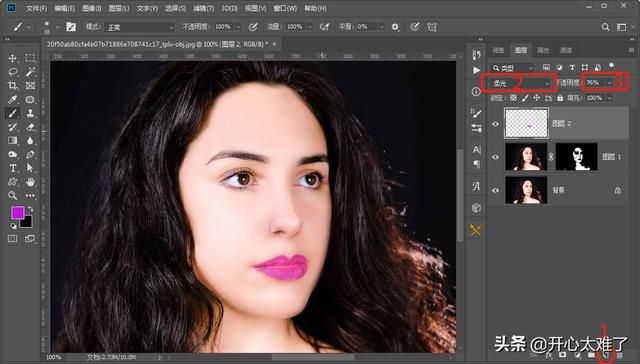Select the Hand tool
Screen dimensions: 640x364
pos(30,182)
